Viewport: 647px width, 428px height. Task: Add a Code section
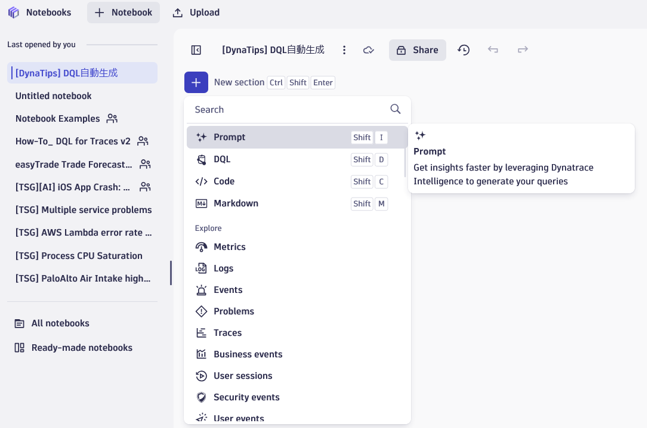(295, 181)
